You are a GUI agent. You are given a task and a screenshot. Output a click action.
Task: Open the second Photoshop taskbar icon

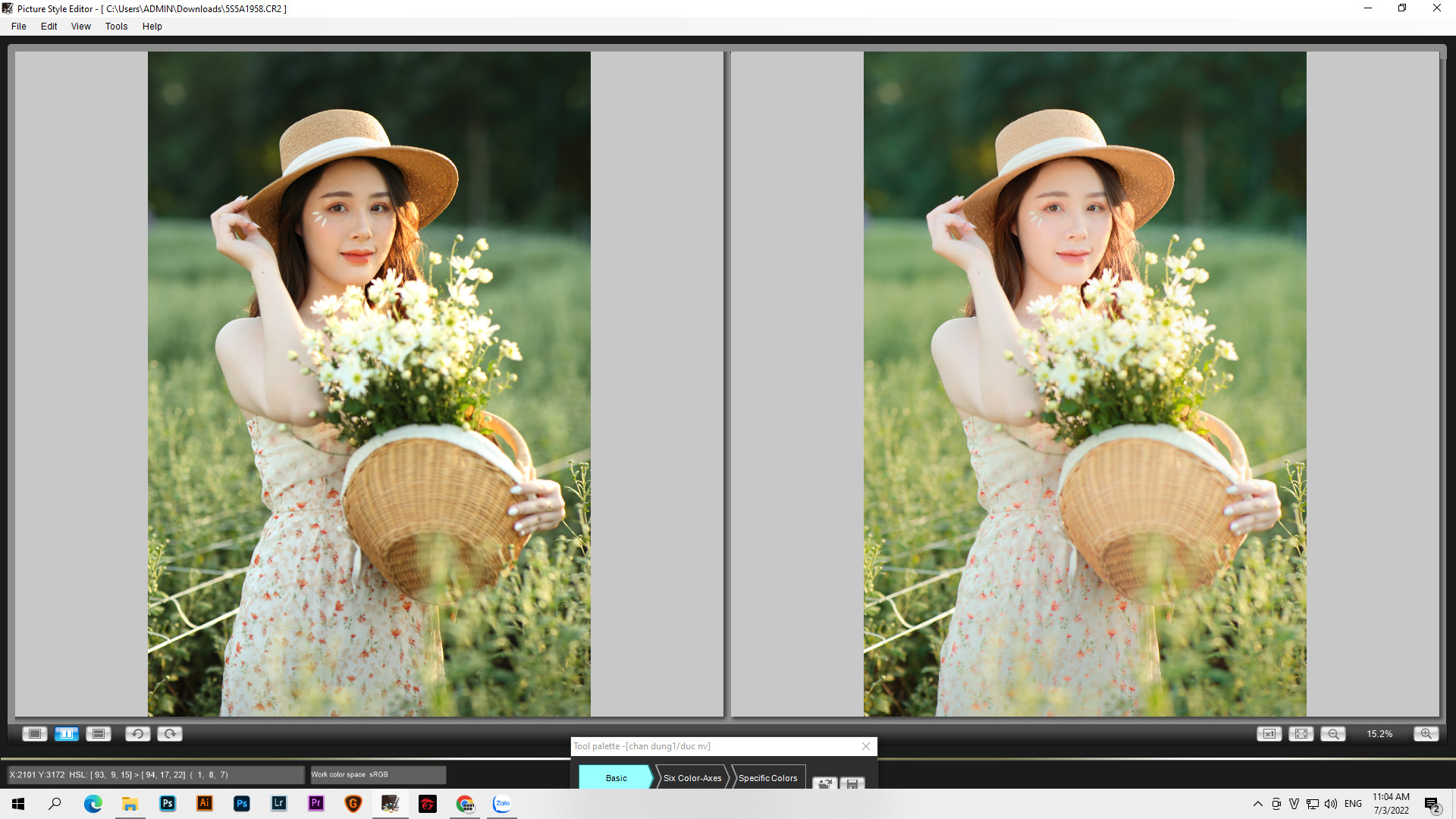242,804
